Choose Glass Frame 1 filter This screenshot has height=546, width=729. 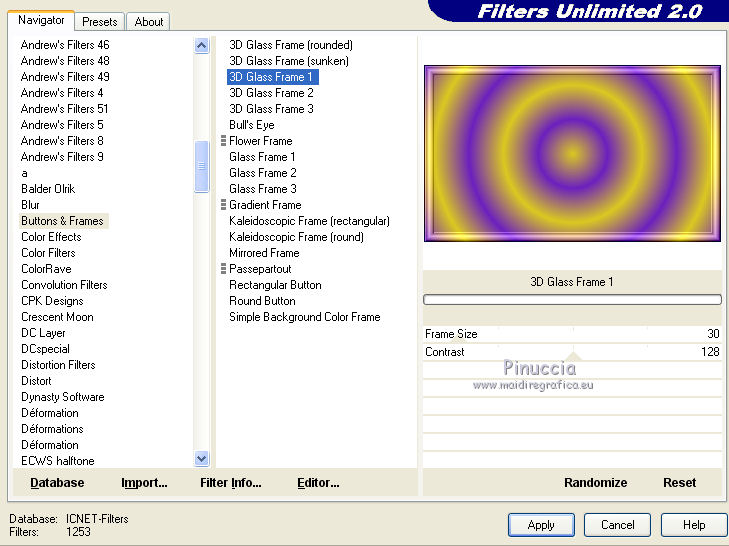pyautogui.click(x=262, y=157)
